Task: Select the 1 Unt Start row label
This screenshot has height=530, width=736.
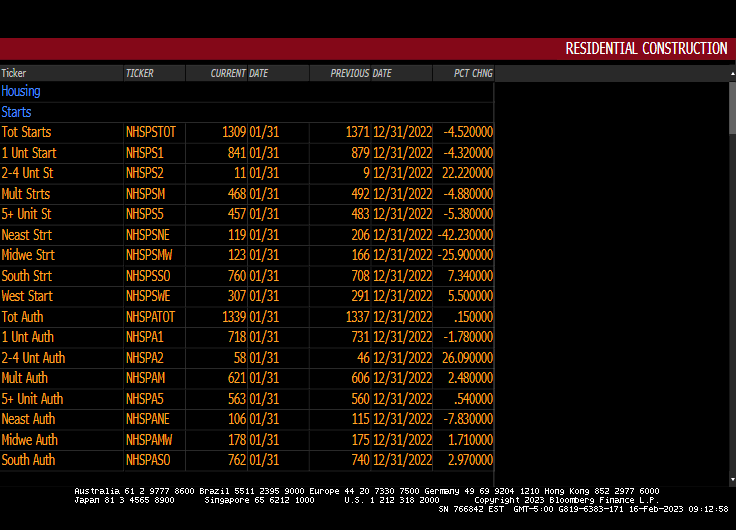Action: (x=29, y=153)
